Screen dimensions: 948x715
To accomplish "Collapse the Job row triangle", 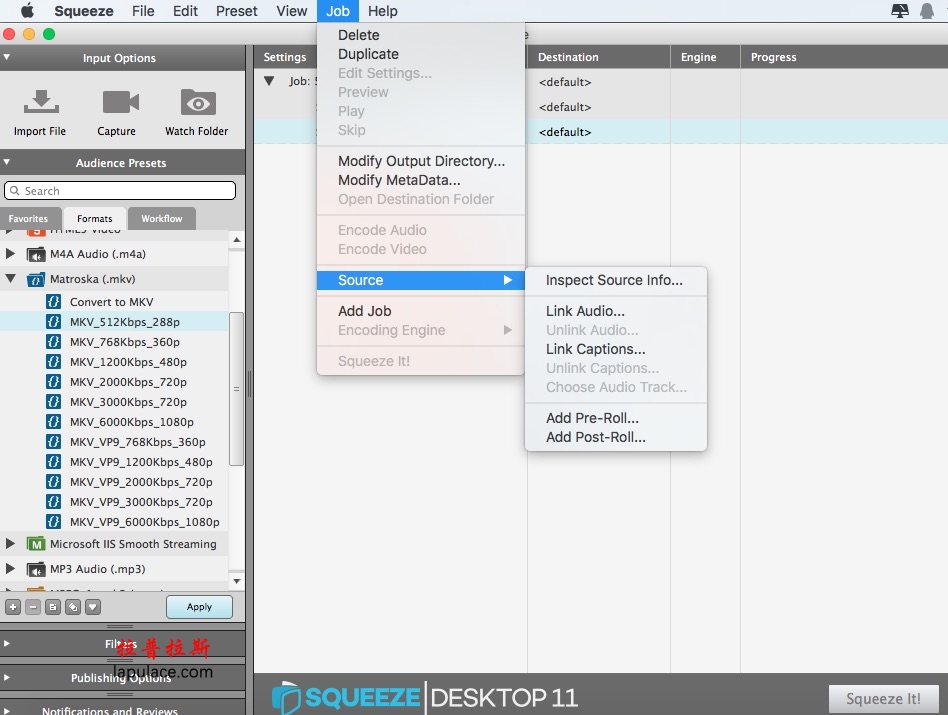I will coord(270,81).
